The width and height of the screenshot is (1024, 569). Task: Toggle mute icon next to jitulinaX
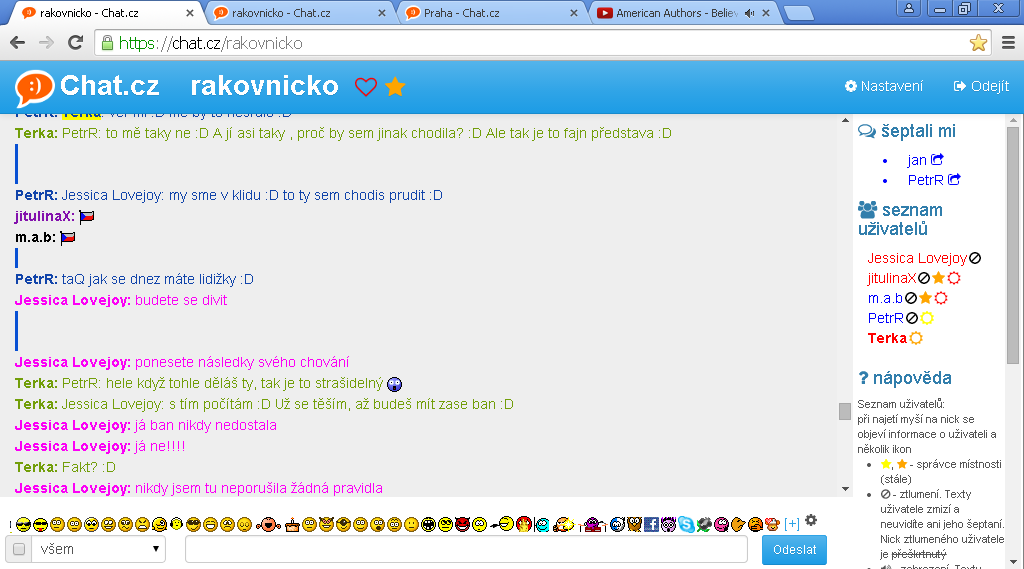pos(923,278)
